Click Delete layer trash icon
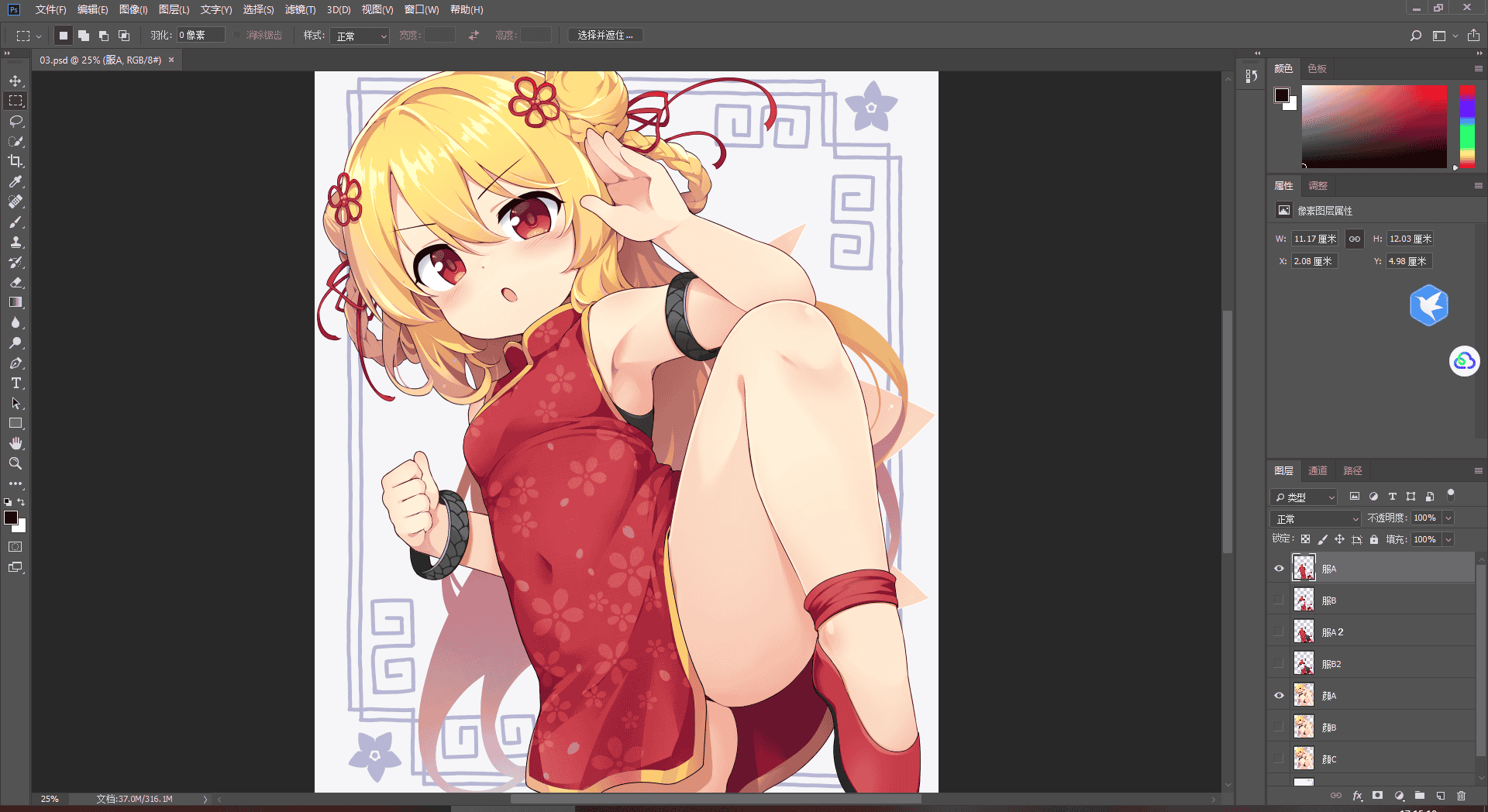This screenshot has height=812, width=1488. pyautogui.click(x=1461, y=796)
